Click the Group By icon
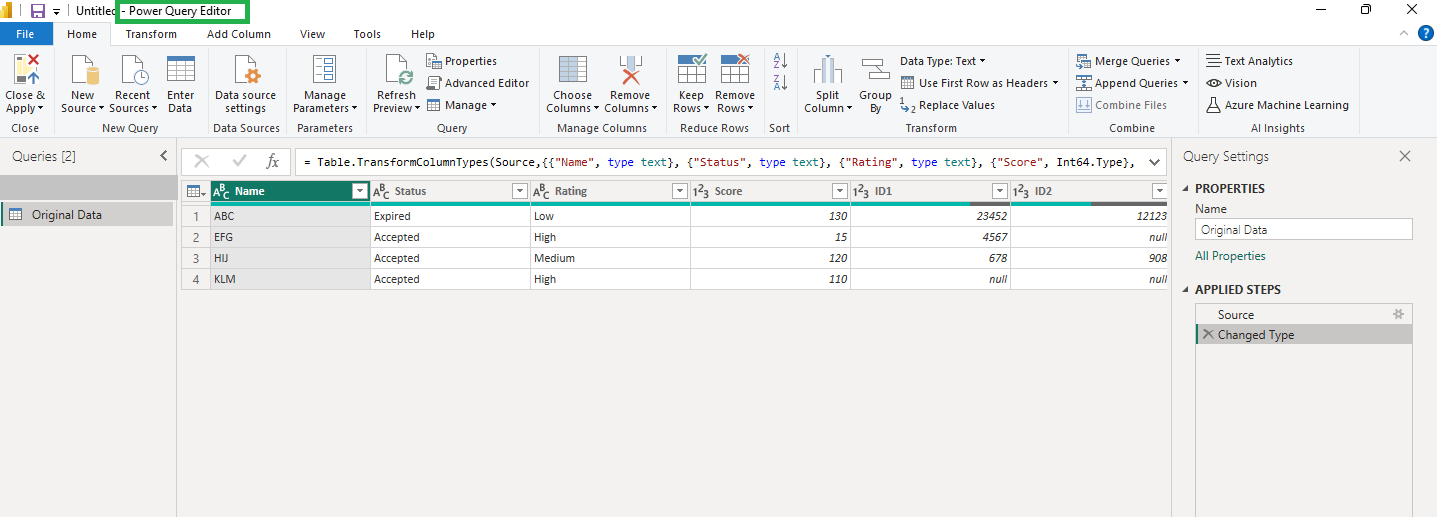The width and height of the screenshot is (1437, 517). (x=875, y=70)
